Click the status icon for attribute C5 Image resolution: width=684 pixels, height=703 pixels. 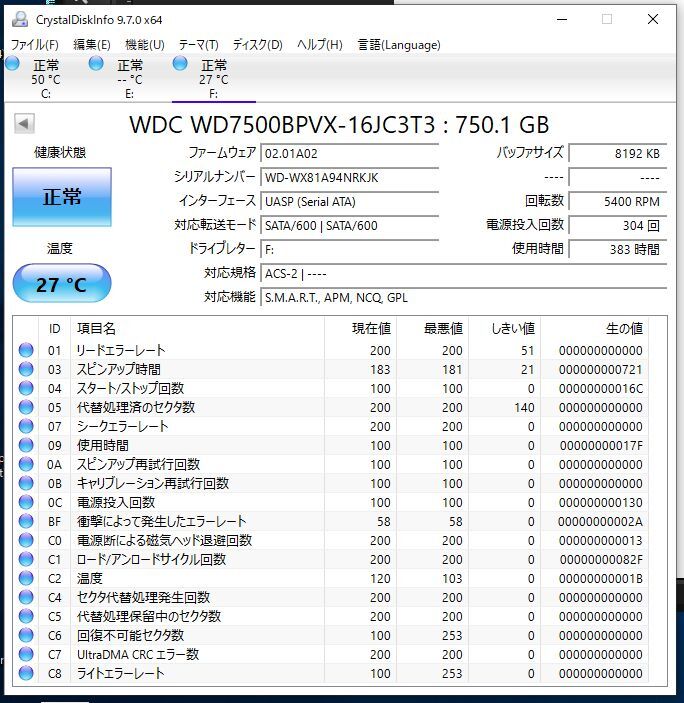[26, 616]
